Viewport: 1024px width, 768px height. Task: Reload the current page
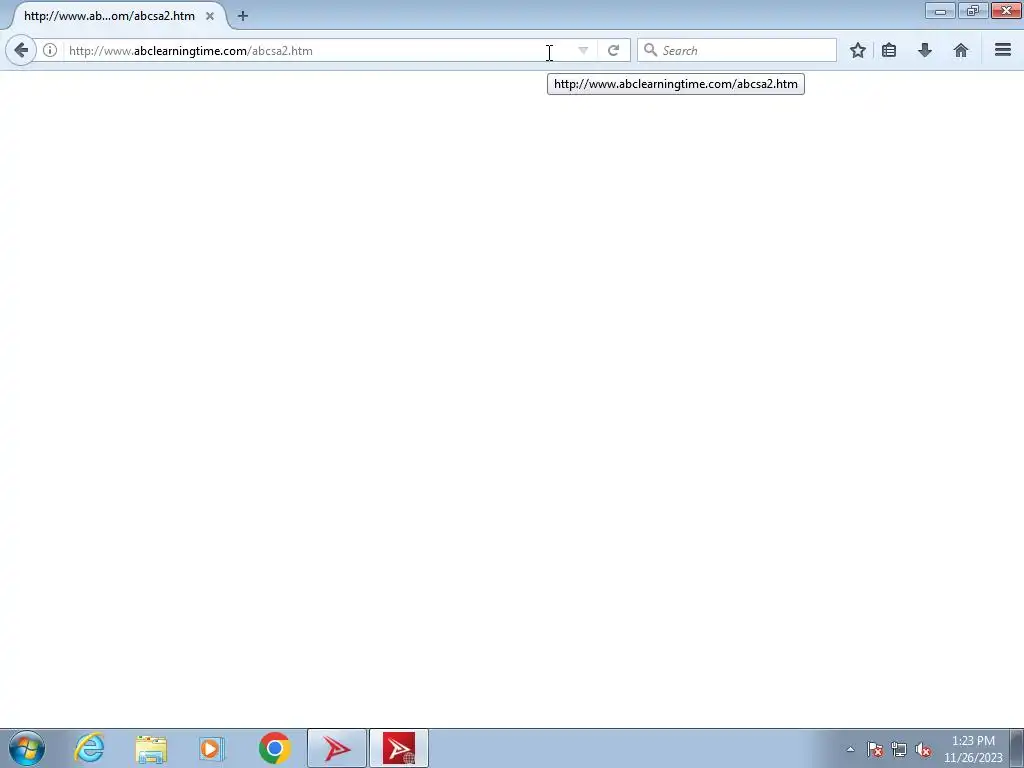(613, 50)
